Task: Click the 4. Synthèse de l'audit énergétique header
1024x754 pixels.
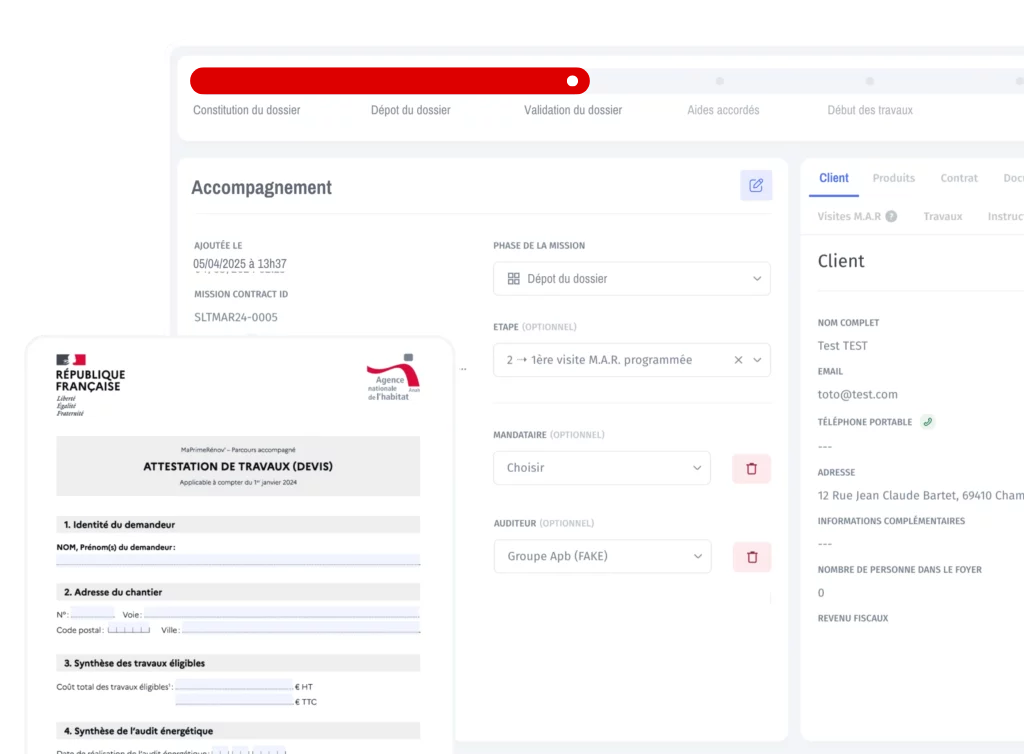Action: coord(238,731)
